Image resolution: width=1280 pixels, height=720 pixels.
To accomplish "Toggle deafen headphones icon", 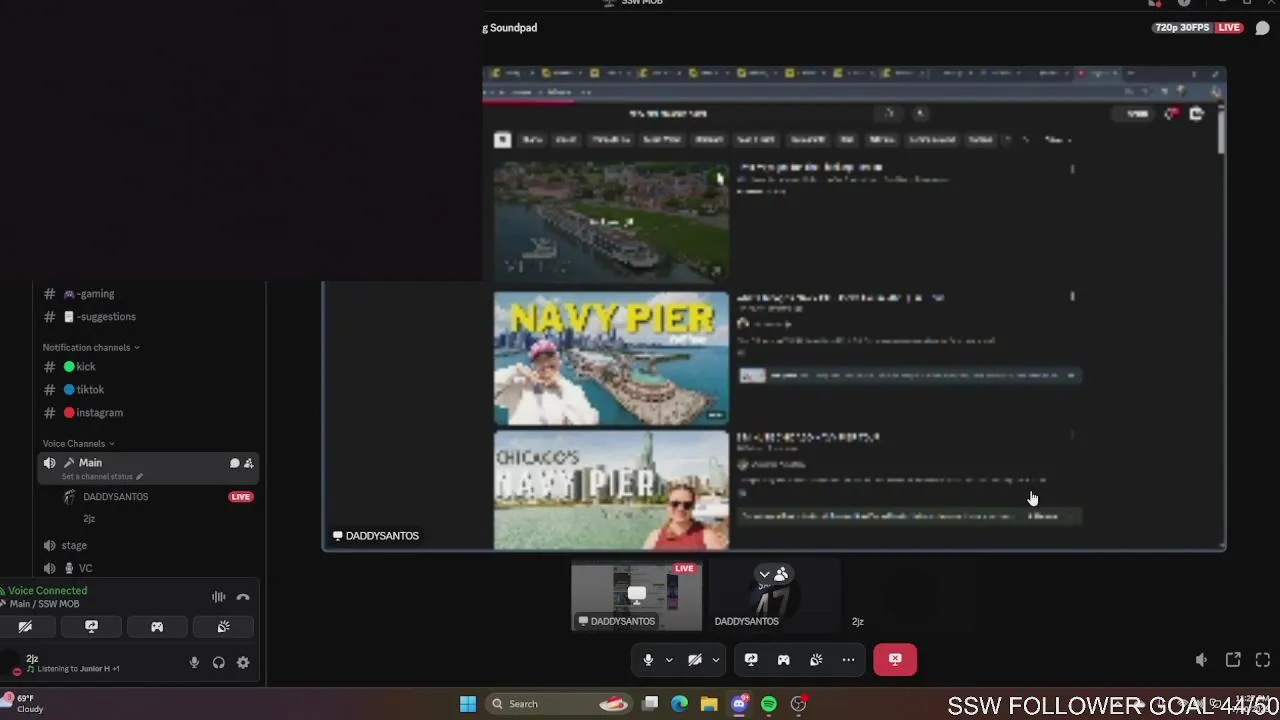I will [x=218, y=663].
